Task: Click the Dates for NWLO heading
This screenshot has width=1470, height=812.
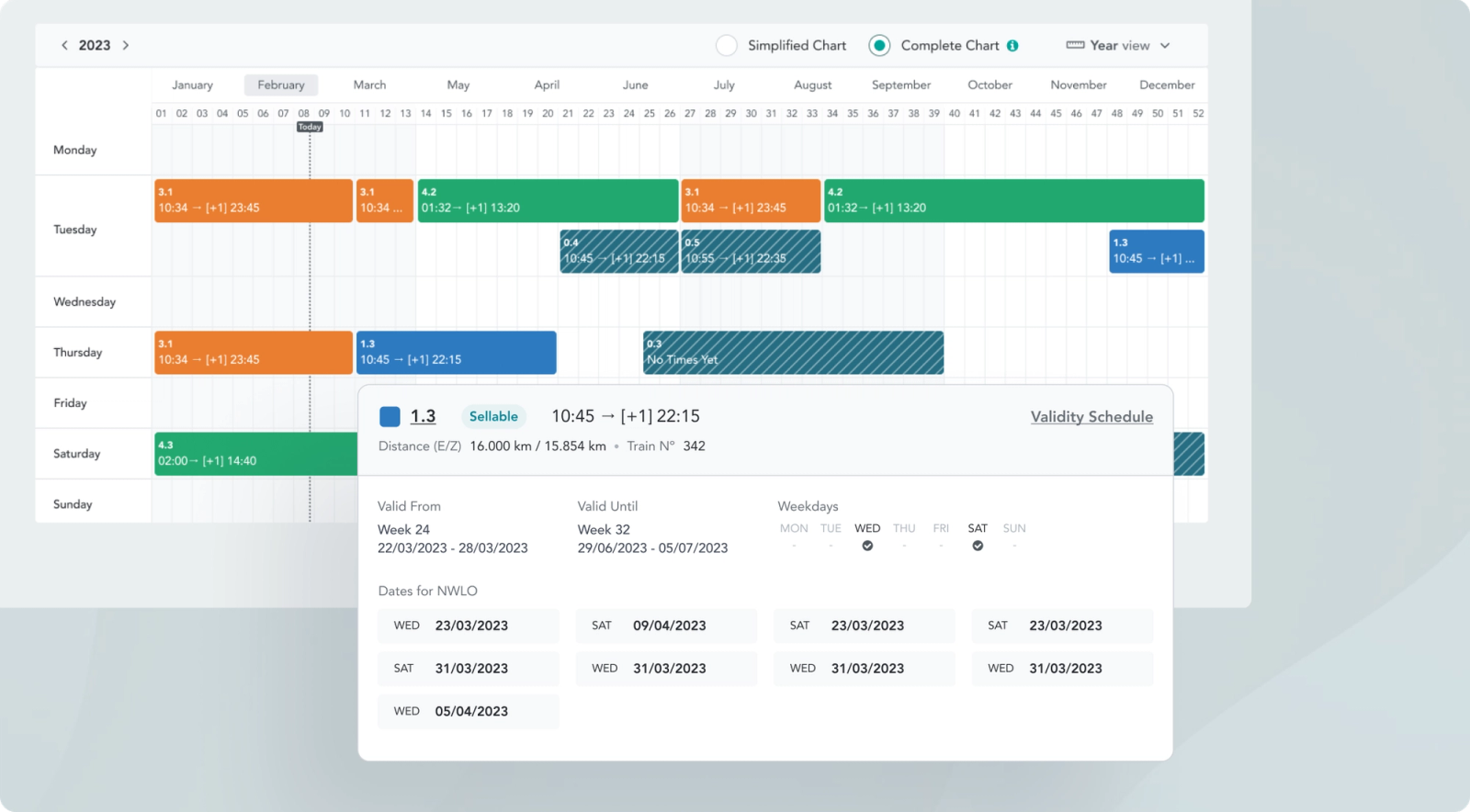Action: tap(428, 591)
